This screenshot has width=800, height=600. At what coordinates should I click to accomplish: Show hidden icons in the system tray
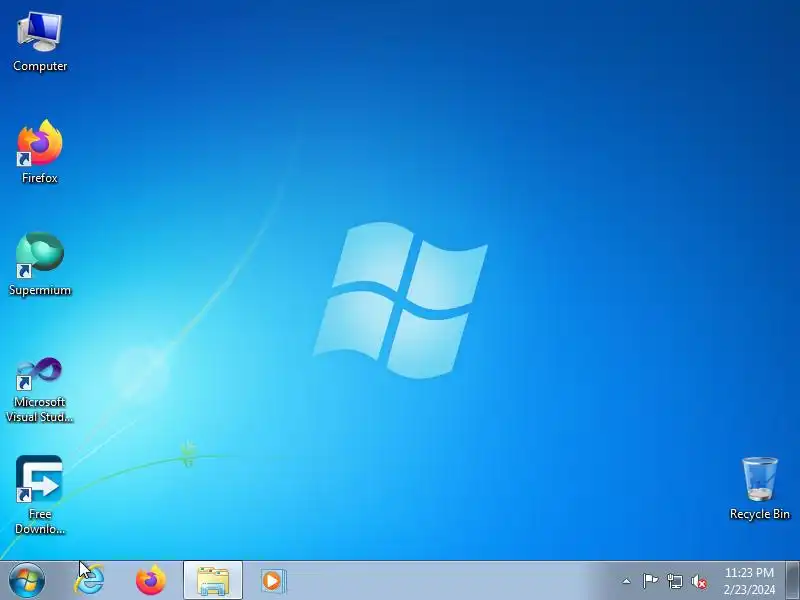(x=627, y=581)
